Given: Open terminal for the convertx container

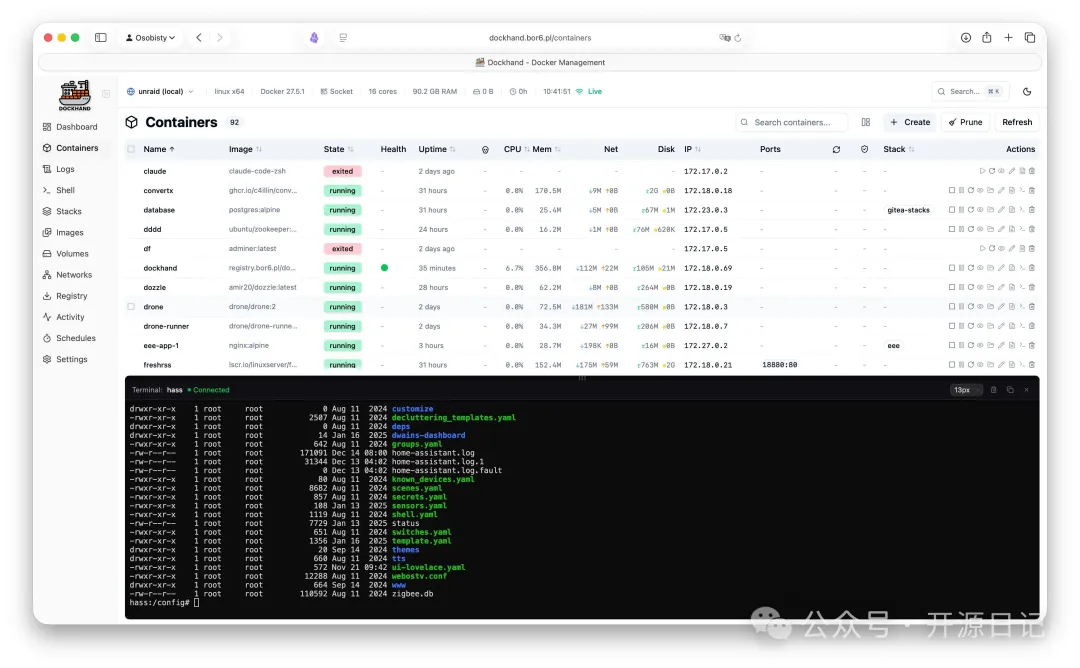Looking at the screenshot, I should (1022, 190).
